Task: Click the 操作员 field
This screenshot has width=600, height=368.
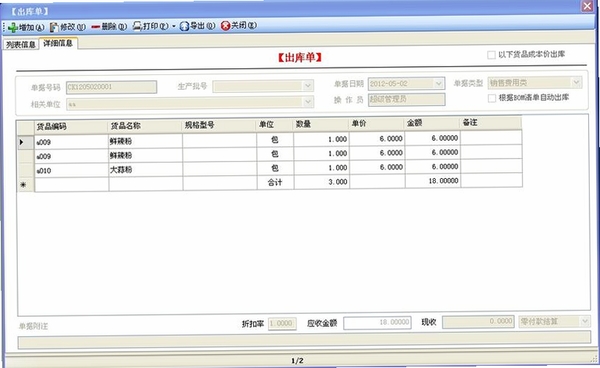Action: [x=406, y=99]
